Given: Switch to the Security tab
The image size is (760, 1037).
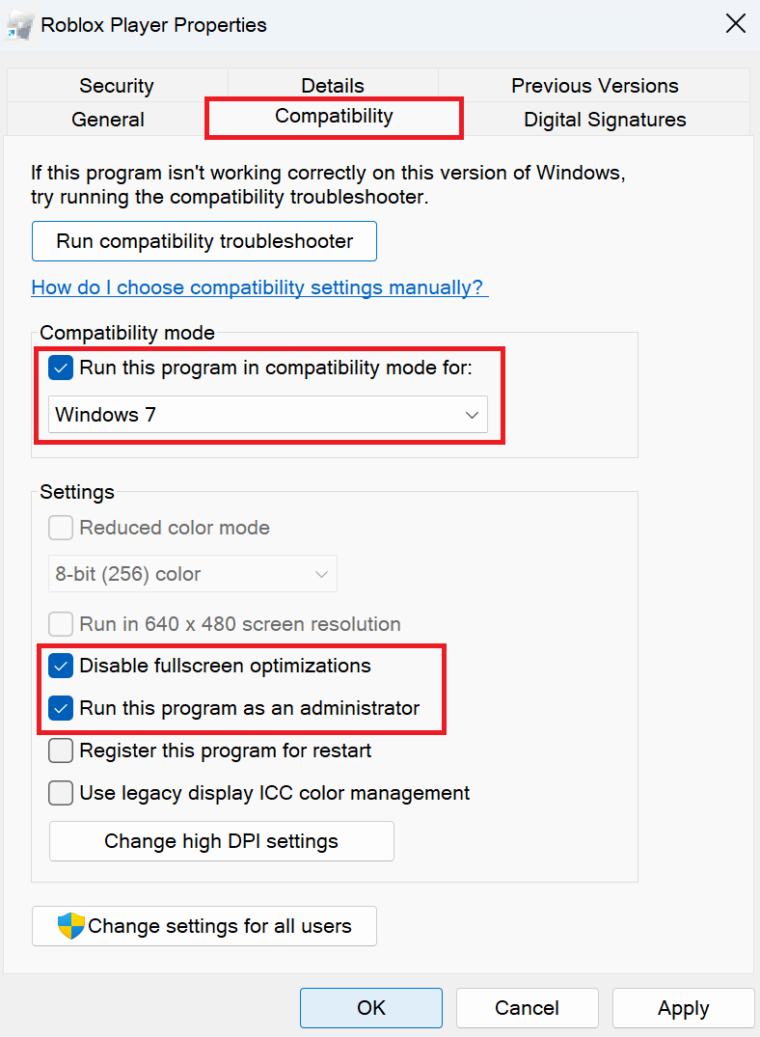Looking at the screenshot, I should pyautogui.click(x=116, y=86).
